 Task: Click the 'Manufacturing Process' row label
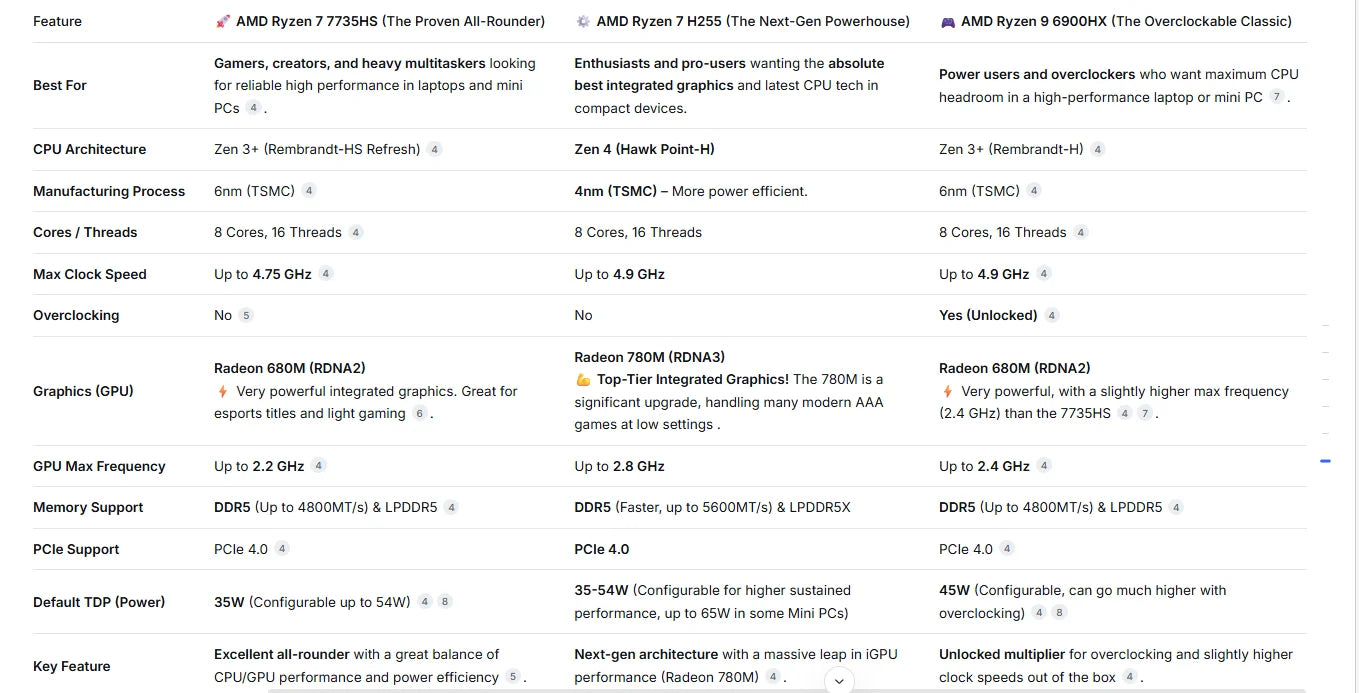pyautogui.click(x=109, y=191)
